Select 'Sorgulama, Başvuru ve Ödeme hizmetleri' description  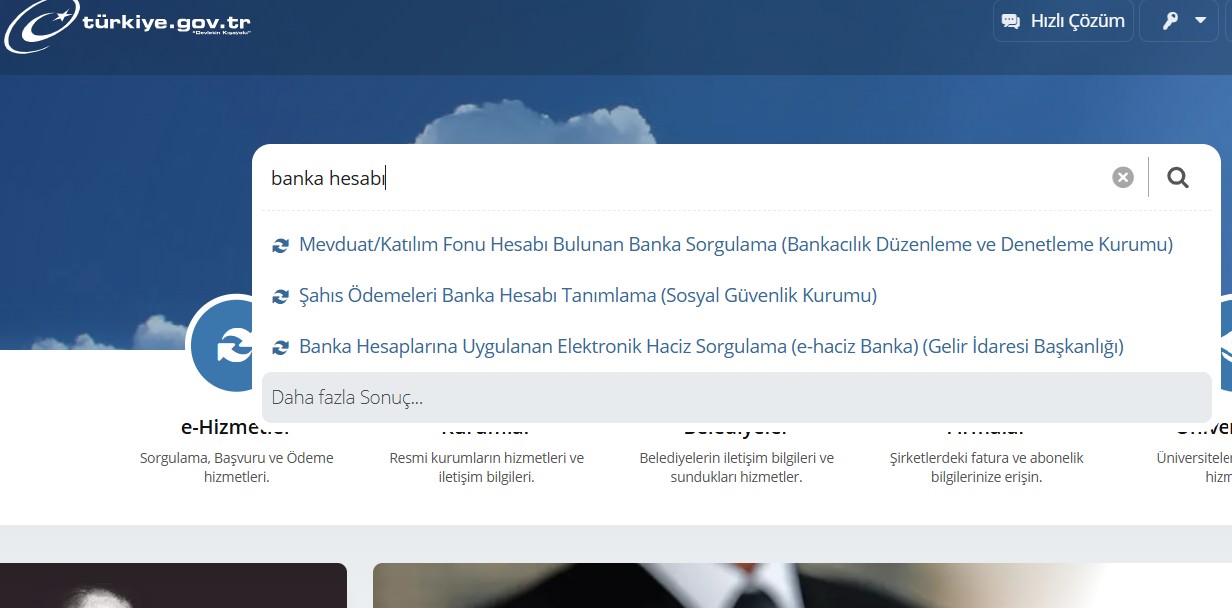click(x=236, y=467)
